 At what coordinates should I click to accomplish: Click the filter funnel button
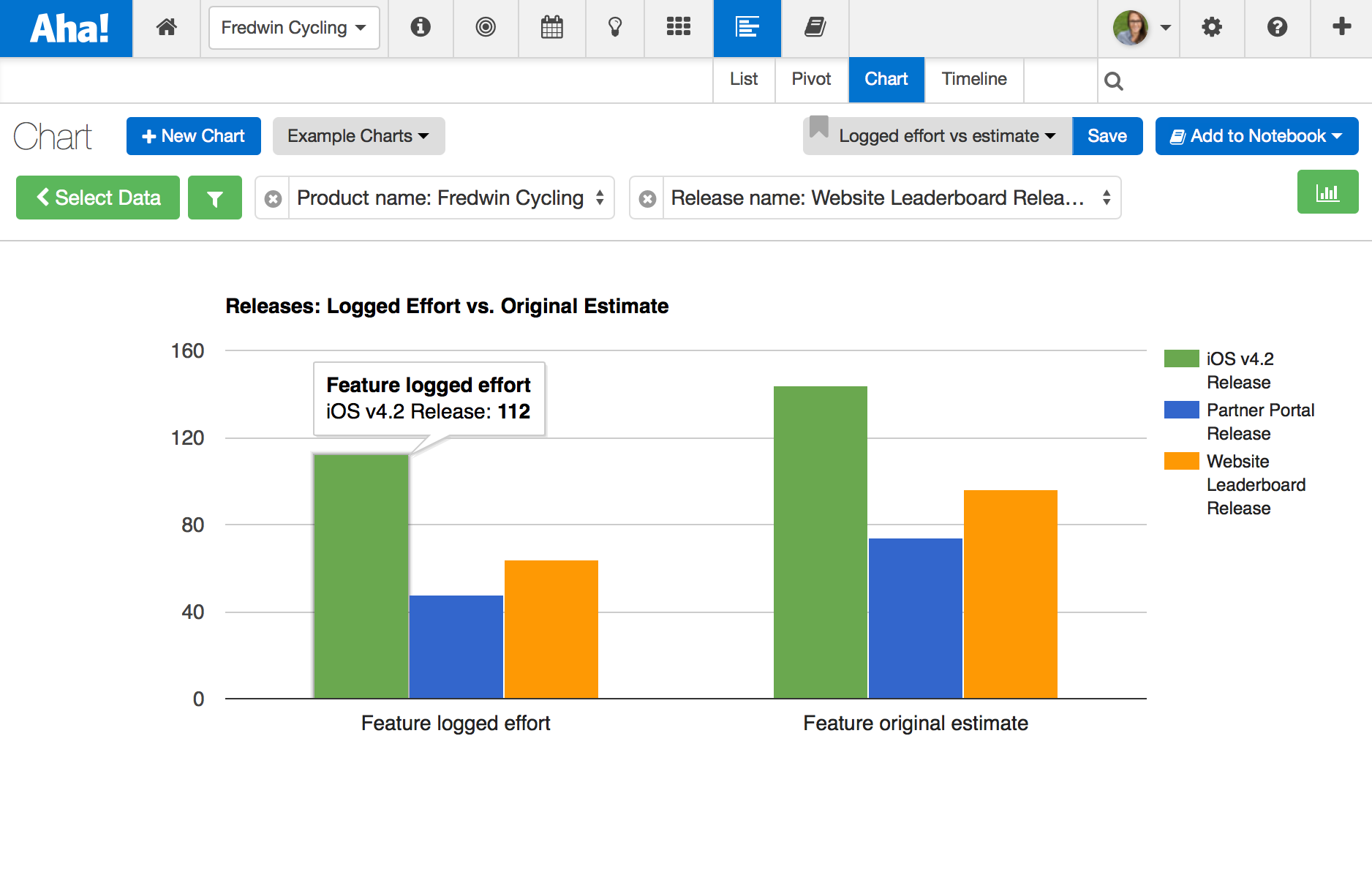click(215, 198)
